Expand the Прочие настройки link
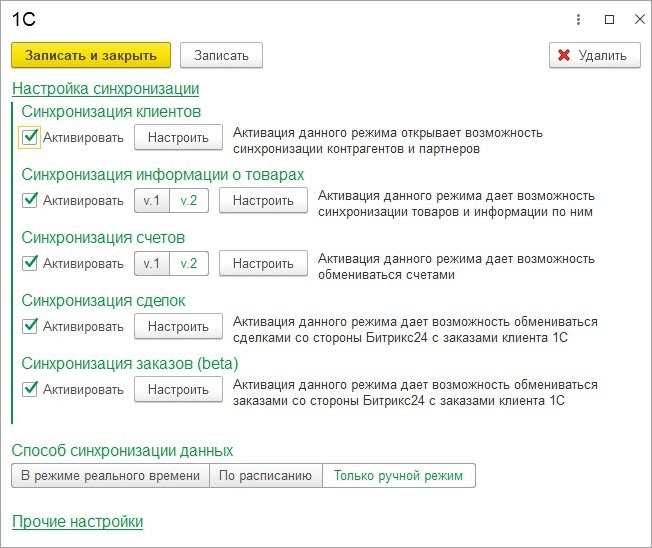The image size is (652, 548). pos(77,521)
